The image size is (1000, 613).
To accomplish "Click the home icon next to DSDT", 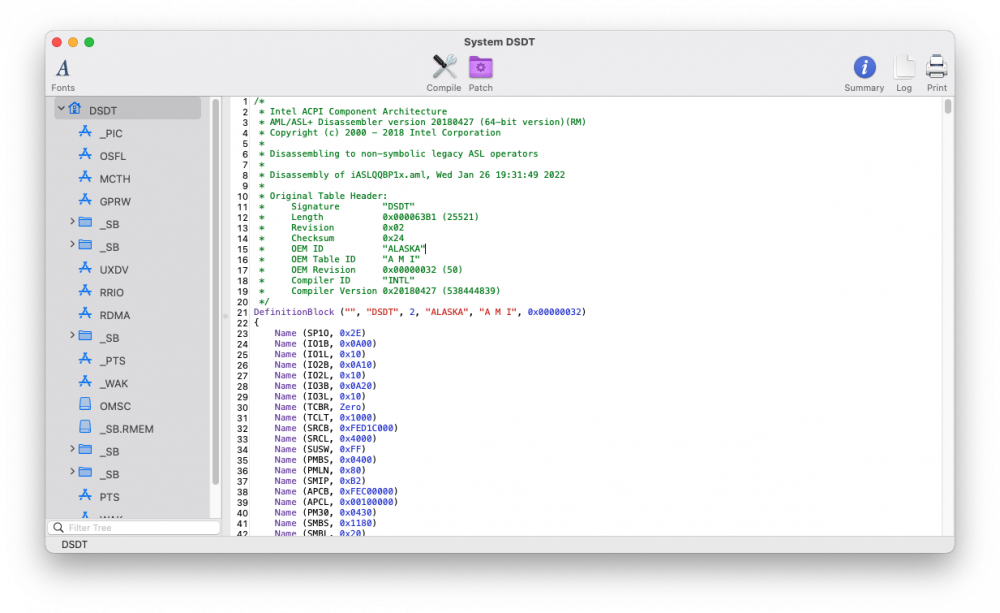I will click(x=75, y=109).
